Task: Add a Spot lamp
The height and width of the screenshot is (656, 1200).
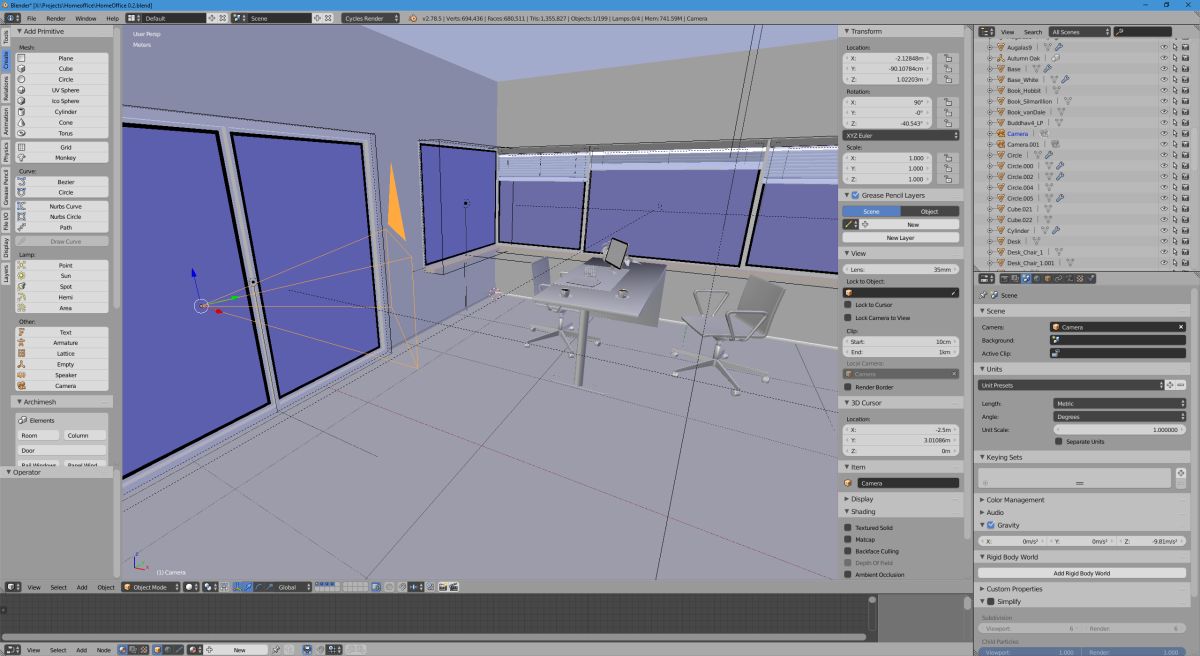Action: tap(62, 286)
